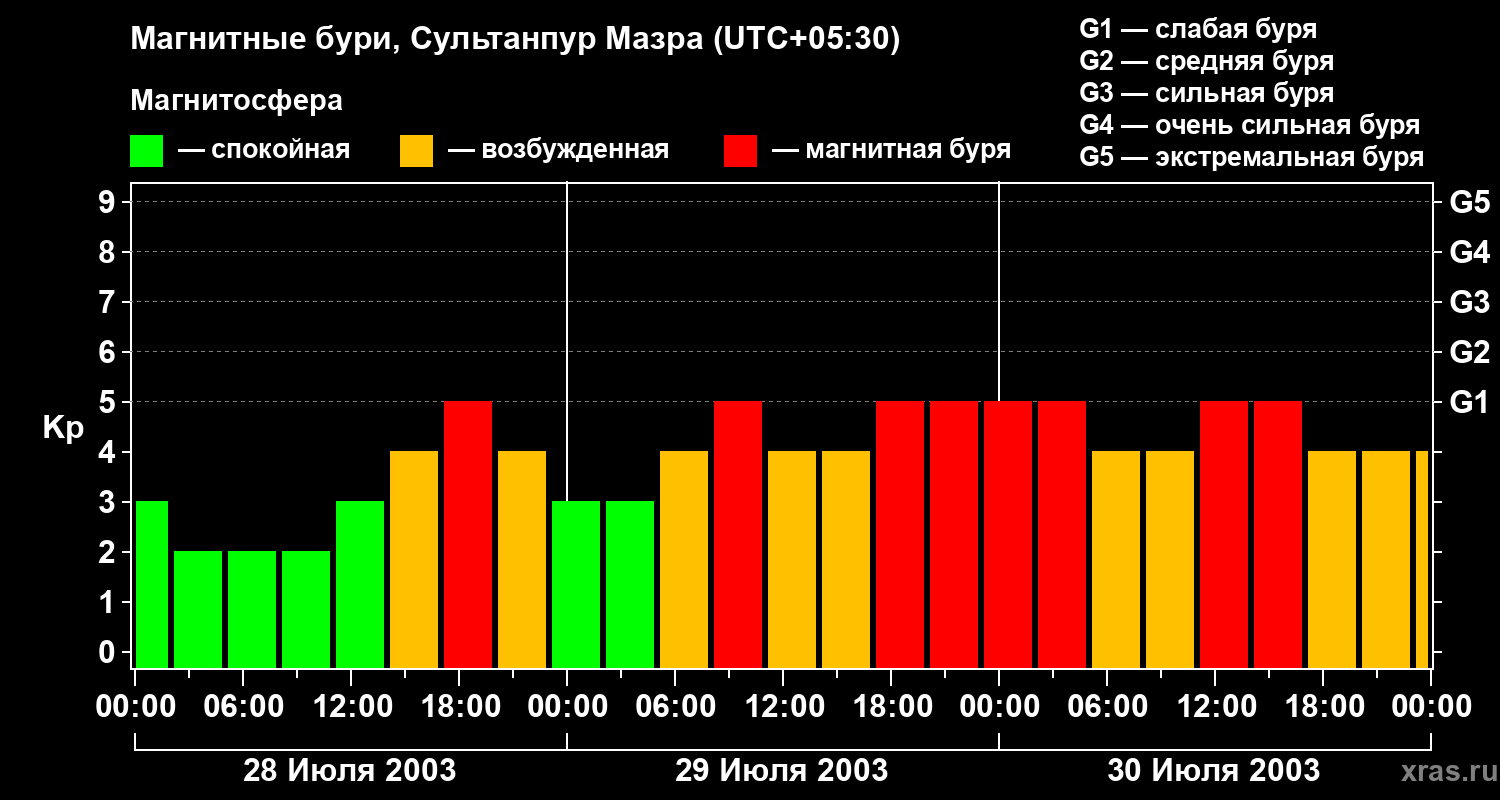Click the '18:00' time label under 28 Июля

[459, 707]
